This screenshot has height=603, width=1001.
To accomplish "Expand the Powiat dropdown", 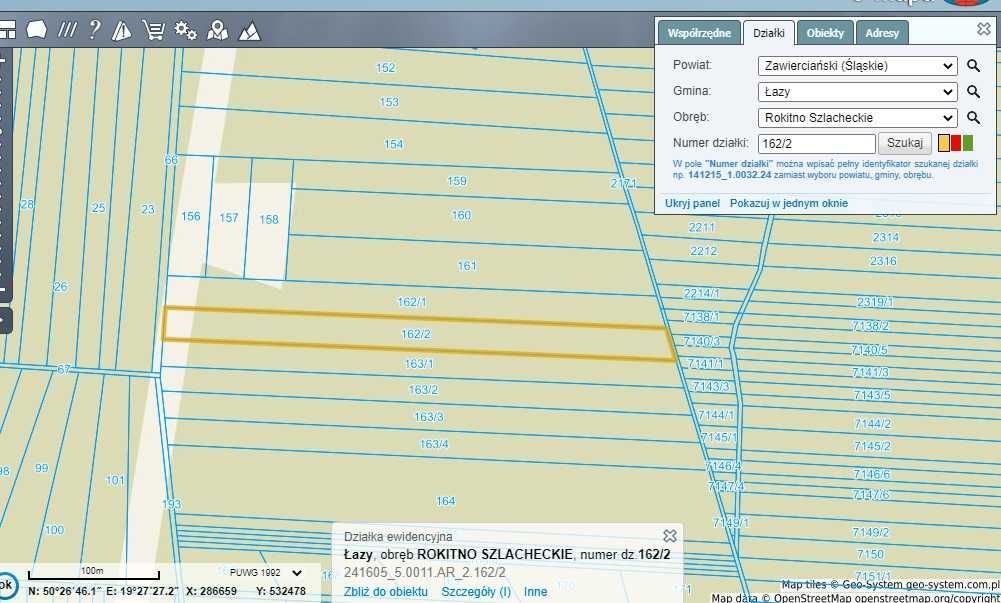I will pyautogui.click(x=857, y=66).
